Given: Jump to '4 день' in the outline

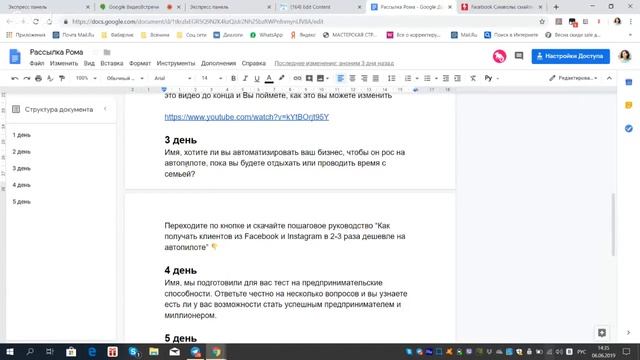Looking at the screenshot, I should point(22,185).
